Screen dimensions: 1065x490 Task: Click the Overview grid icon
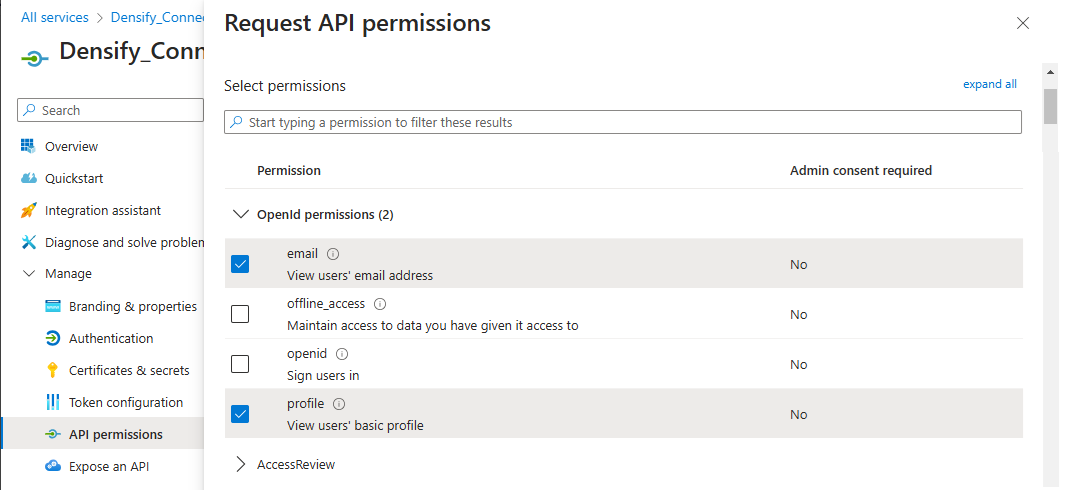pos(28,147)
